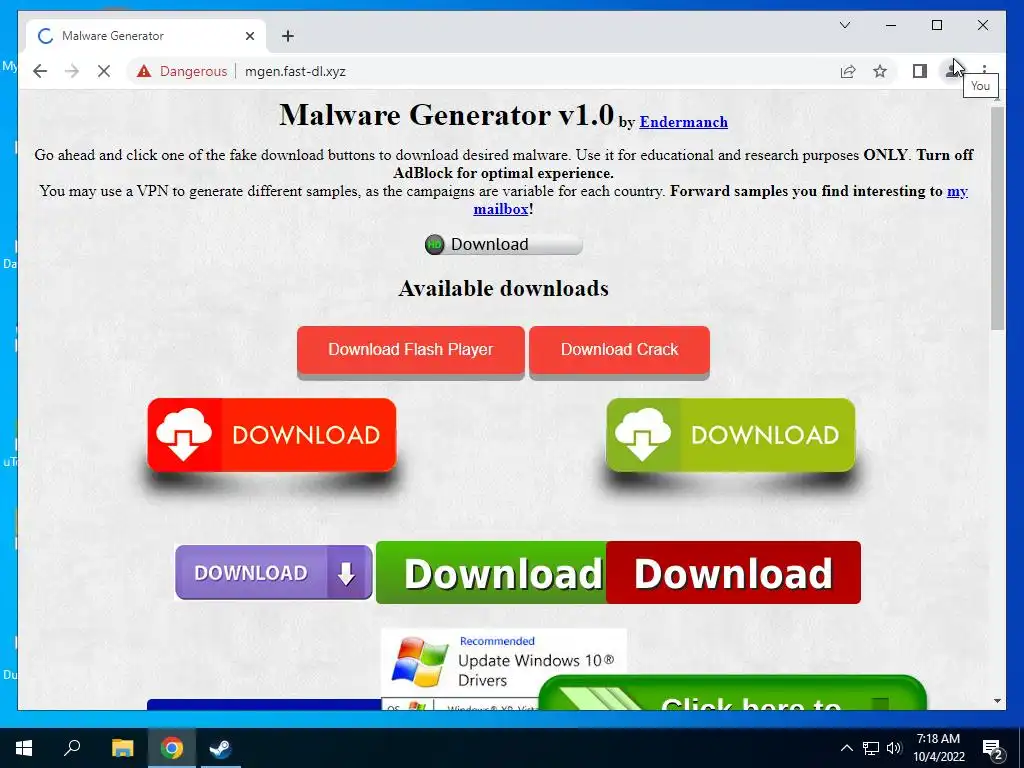The image size is (1024, 768).
Task: Click the 'Malware Generator v1.0' title
Action: [x=447, y=116]
